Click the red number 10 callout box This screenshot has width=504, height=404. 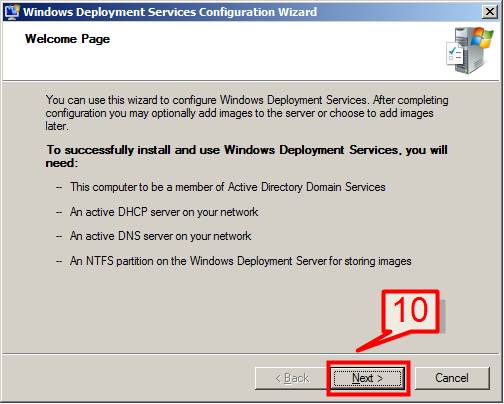(x=411, y=311)
